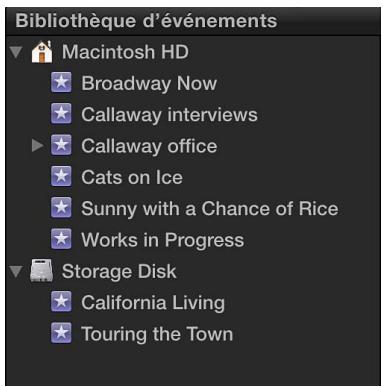384x387 pixels.
Task: Expand the Callaway office event triangle
Action: [x=37, y=145]
